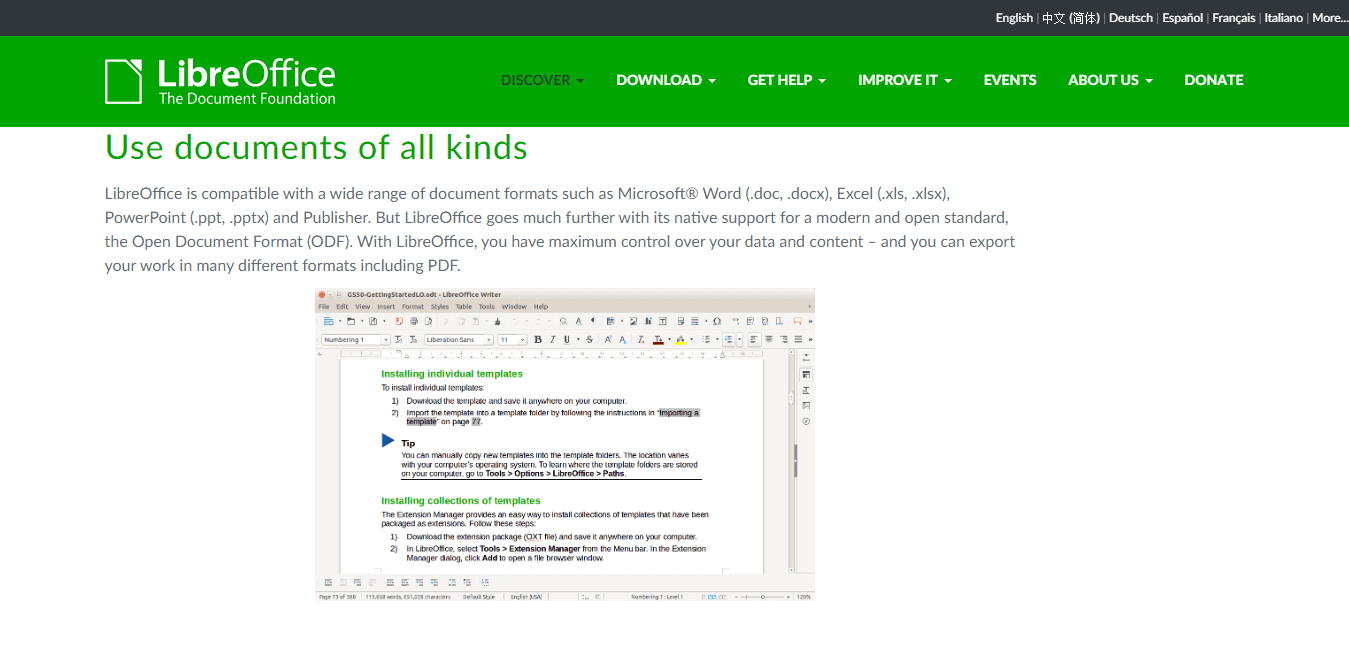Switch site language to Français
The image size is (1349, 657).
pos(1234,18)
